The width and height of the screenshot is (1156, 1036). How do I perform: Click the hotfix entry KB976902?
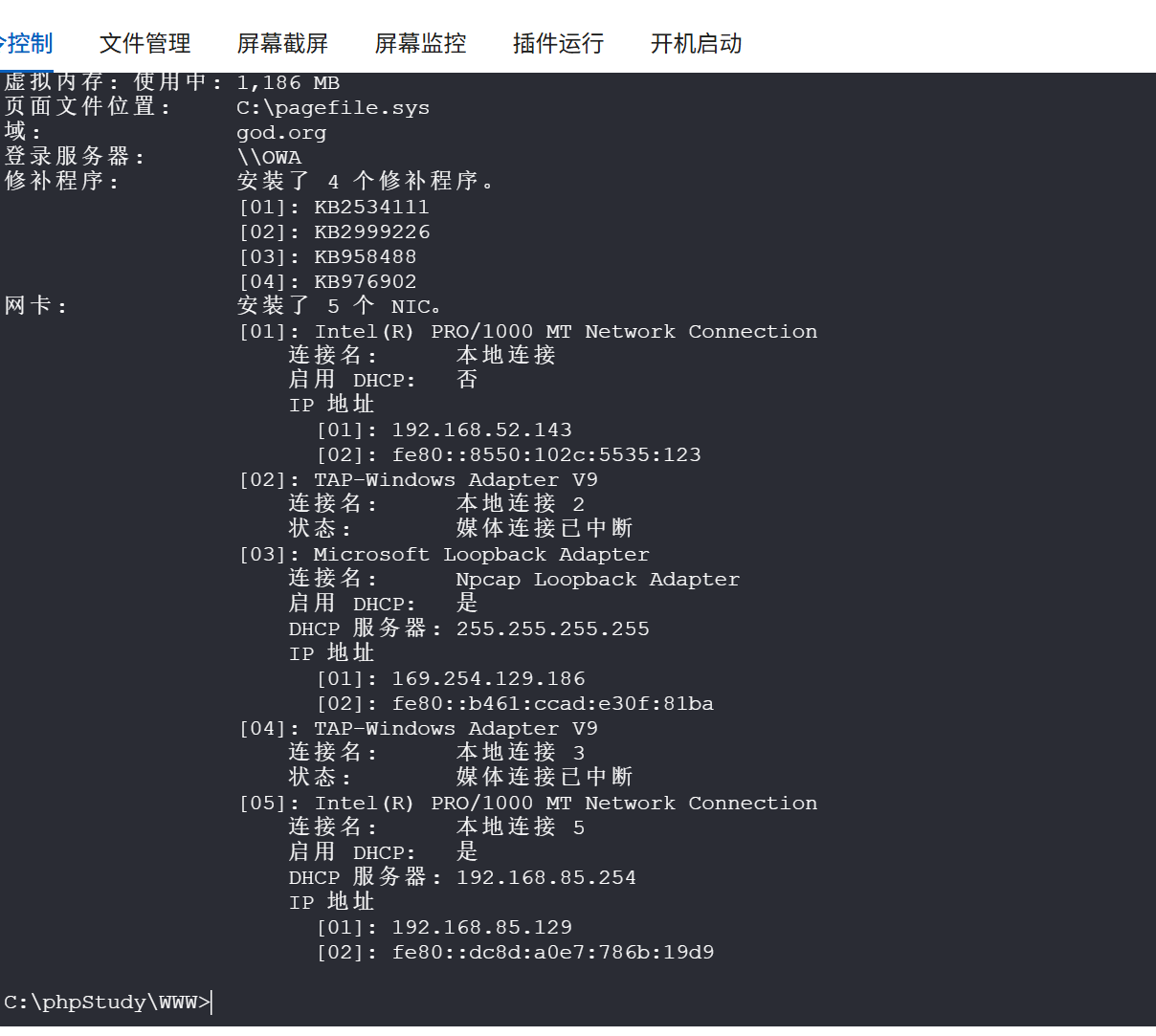tap(366, 282)
